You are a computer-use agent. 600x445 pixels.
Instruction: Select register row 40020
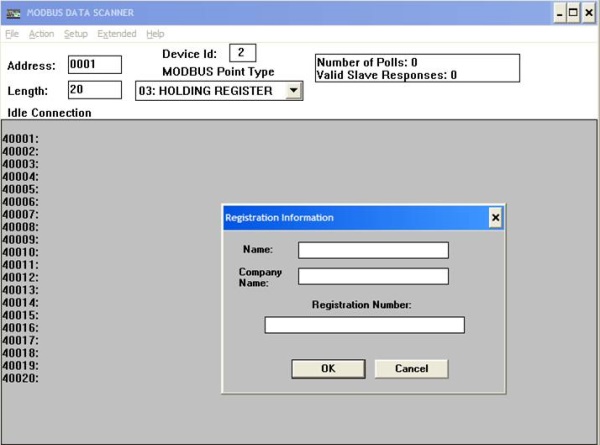(x=21, y=378)
